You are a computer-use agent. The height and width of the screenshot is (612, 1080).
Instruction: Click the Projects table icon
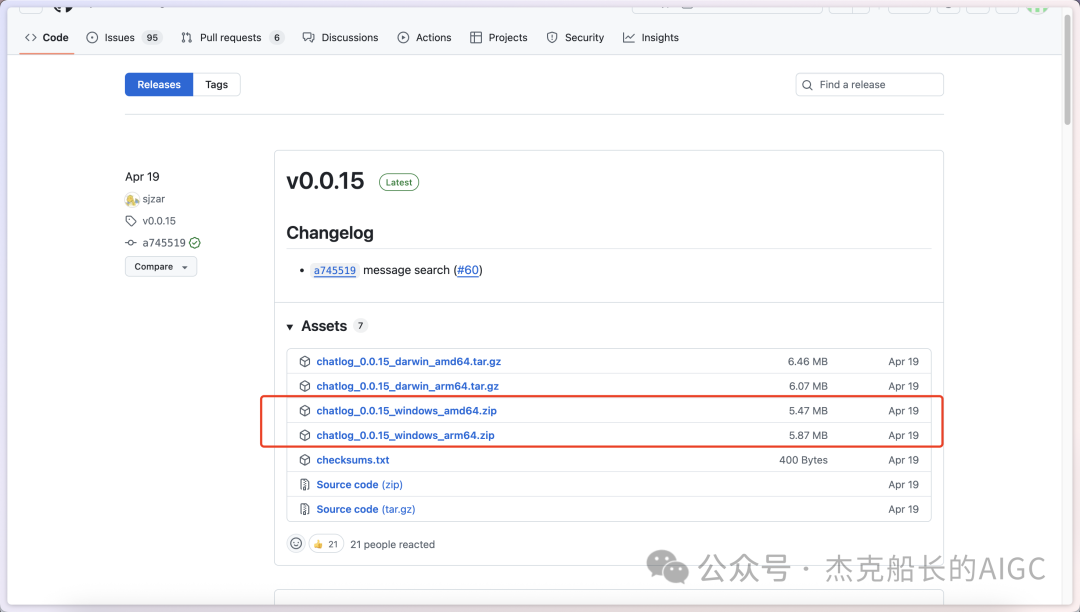point(476,38)
